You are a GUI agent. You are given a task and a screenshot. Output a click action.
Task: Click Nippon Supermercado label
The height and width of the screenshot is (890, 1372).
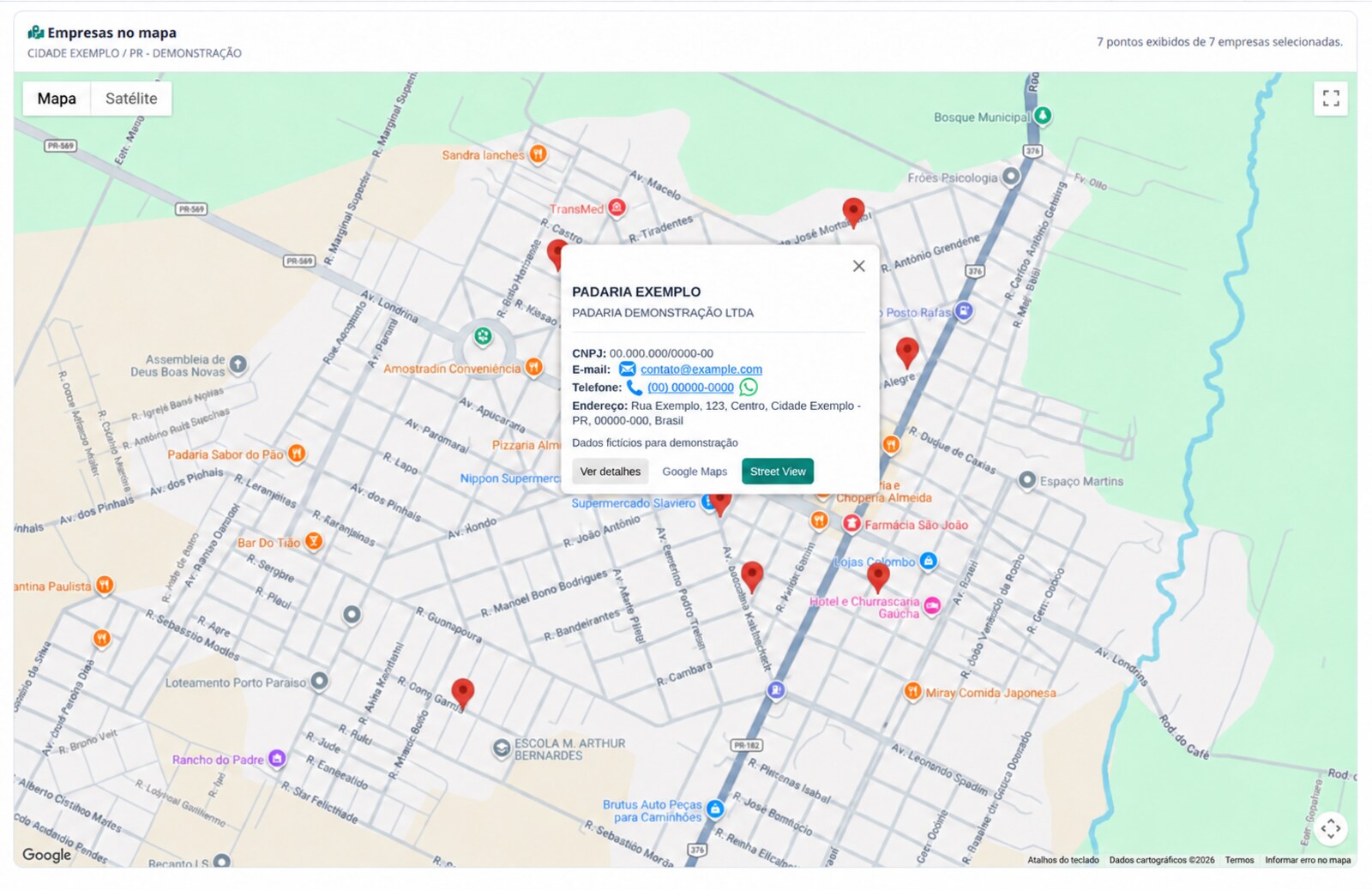pos(510,478)
